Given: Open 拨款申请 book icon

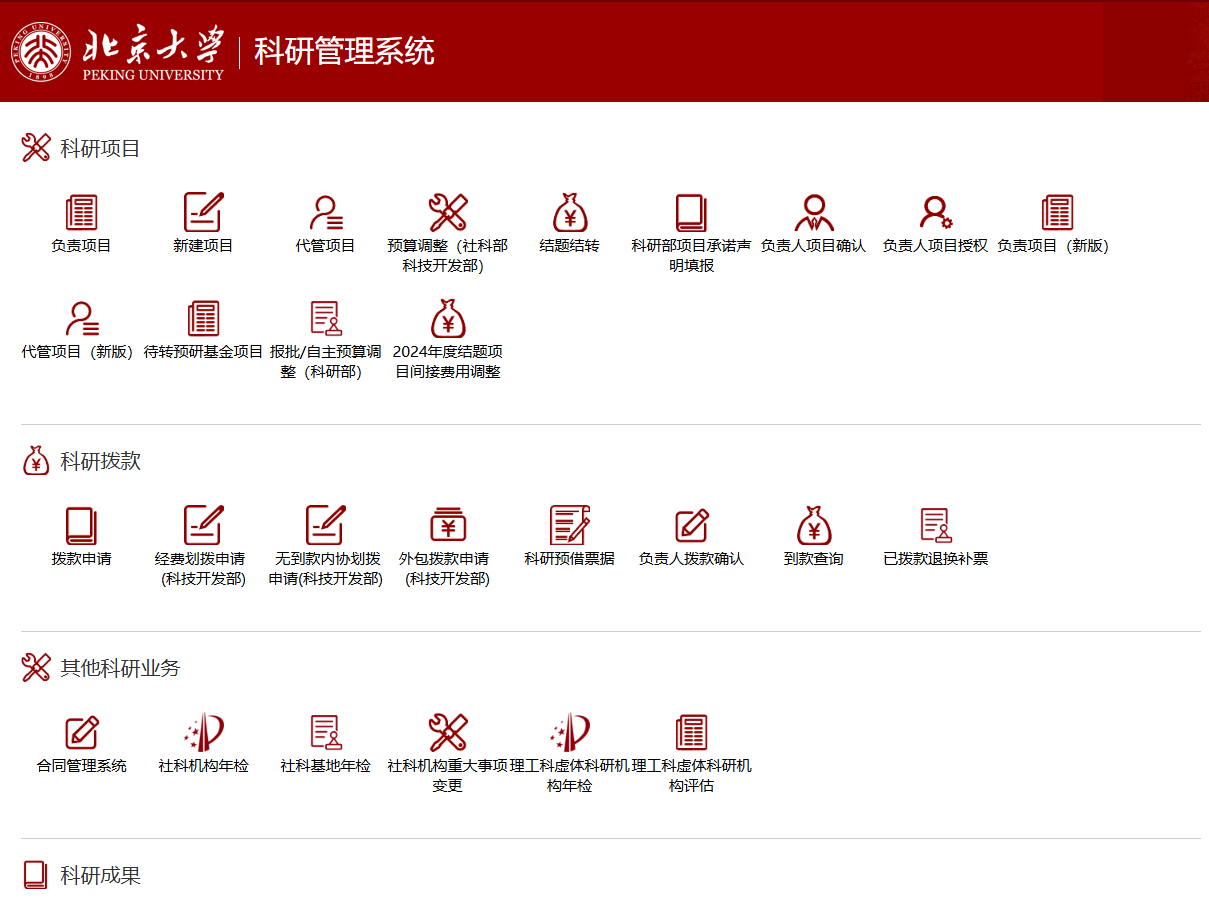Looking at the screenshot, I should (x=81, y=526).
